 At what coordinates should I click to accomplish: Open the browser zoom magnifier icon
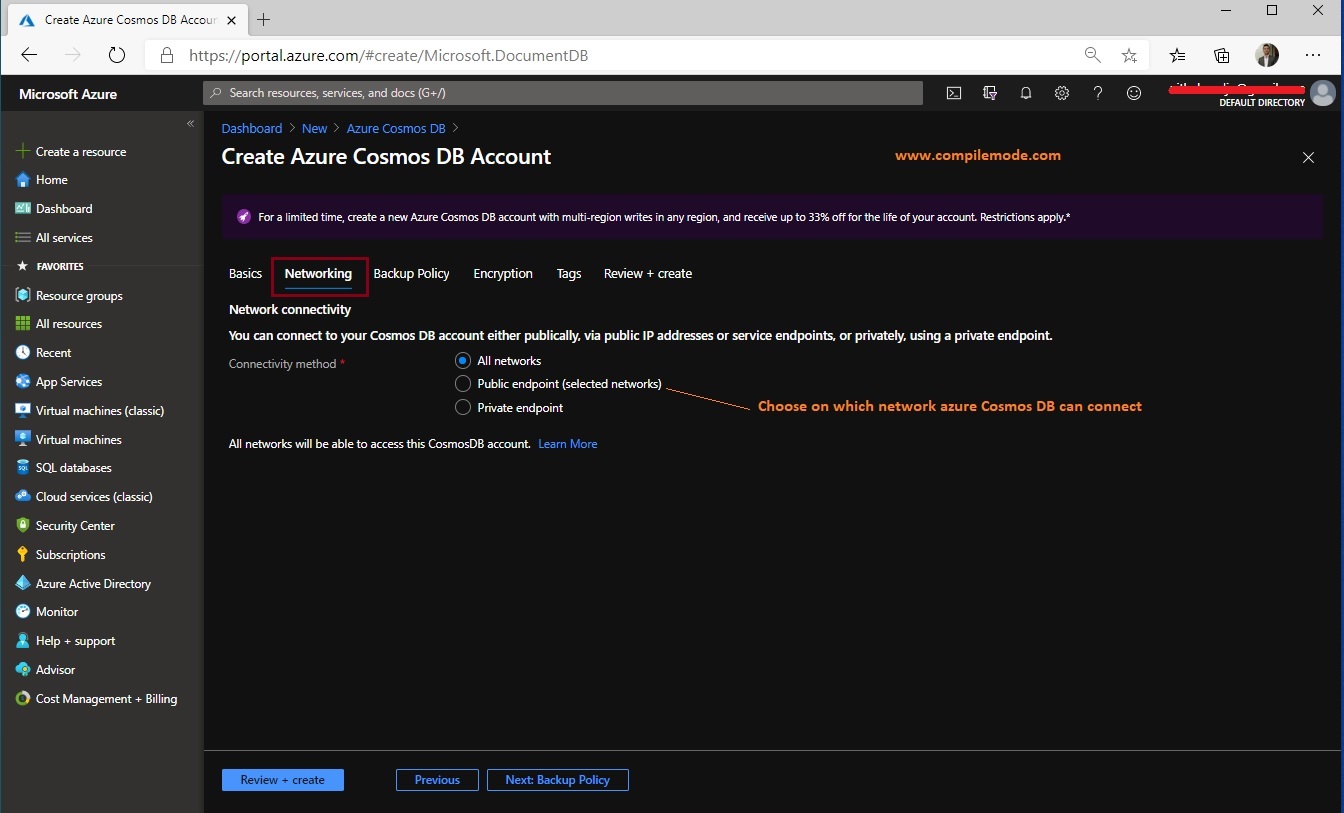(x=1092, y=56)
